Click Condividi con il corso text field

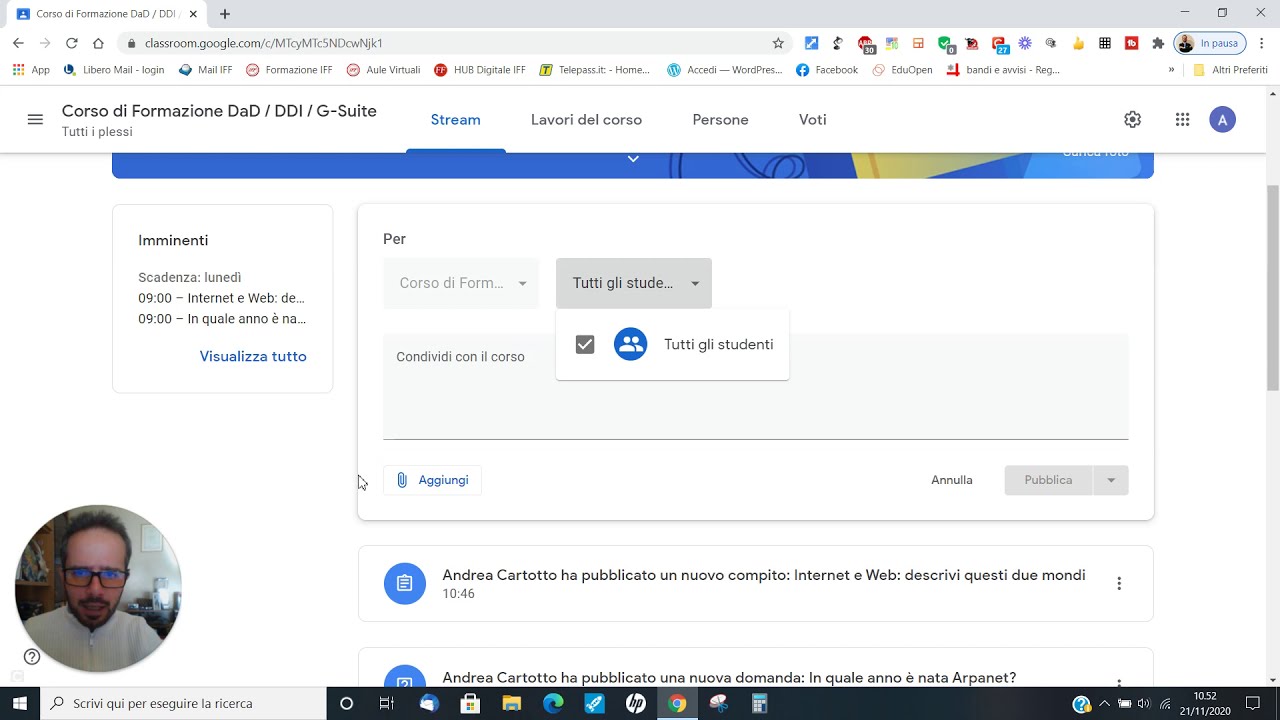755,386
